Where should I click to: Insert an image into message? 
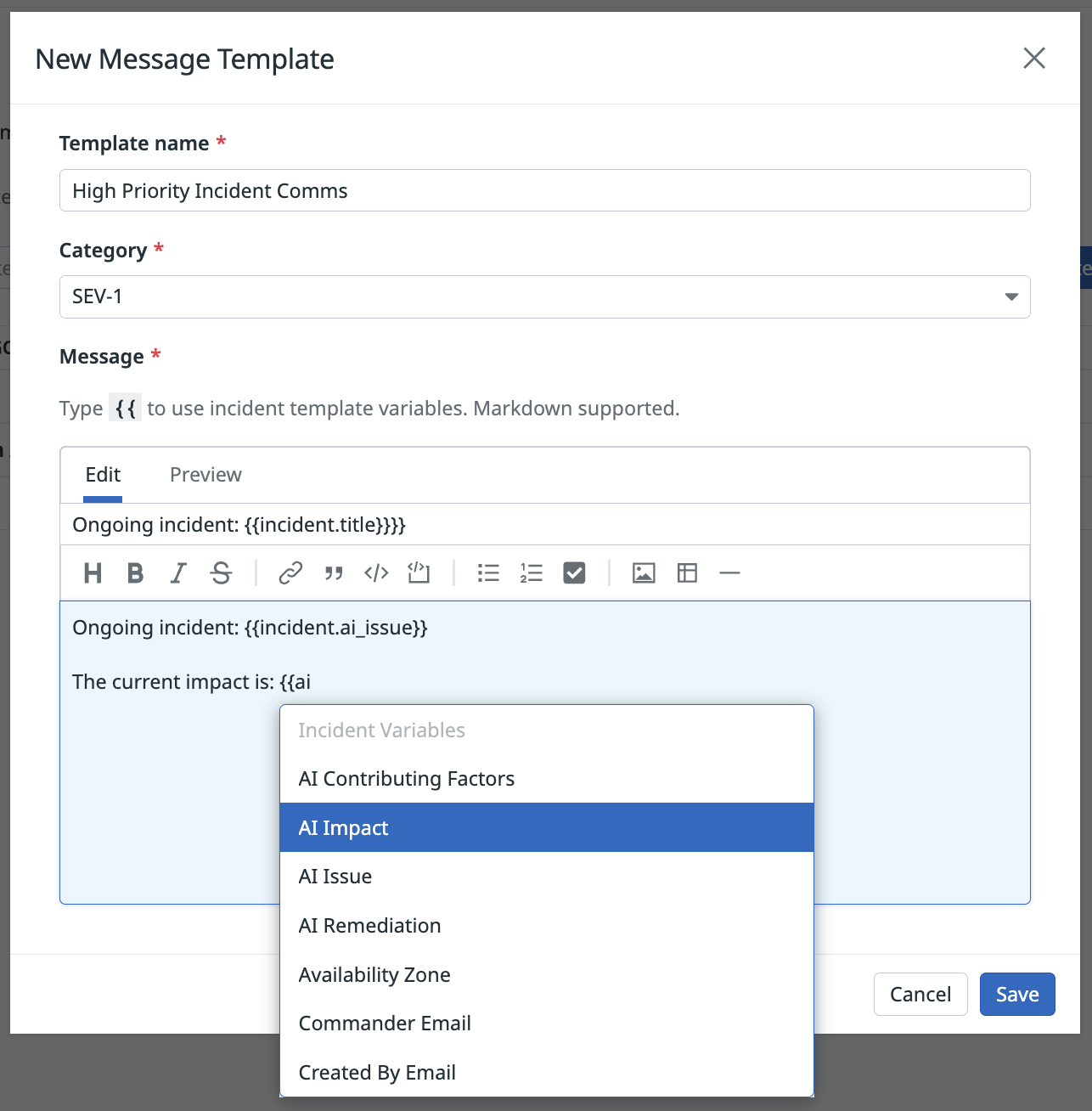pos(644,573)
